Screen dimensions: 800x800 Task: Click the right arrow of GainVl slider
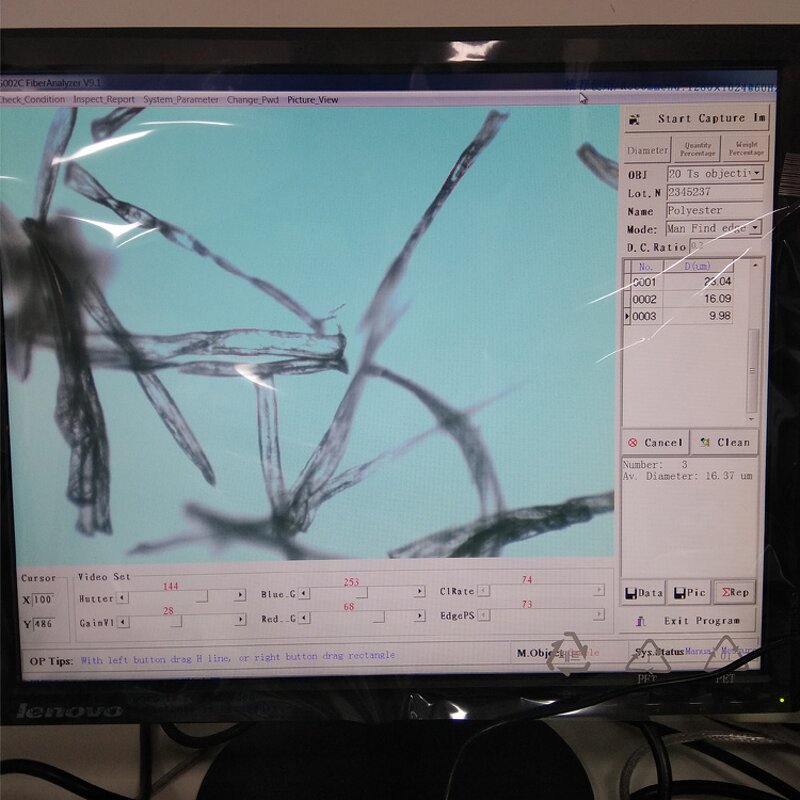pyautogui.click(x=240, y=621)
